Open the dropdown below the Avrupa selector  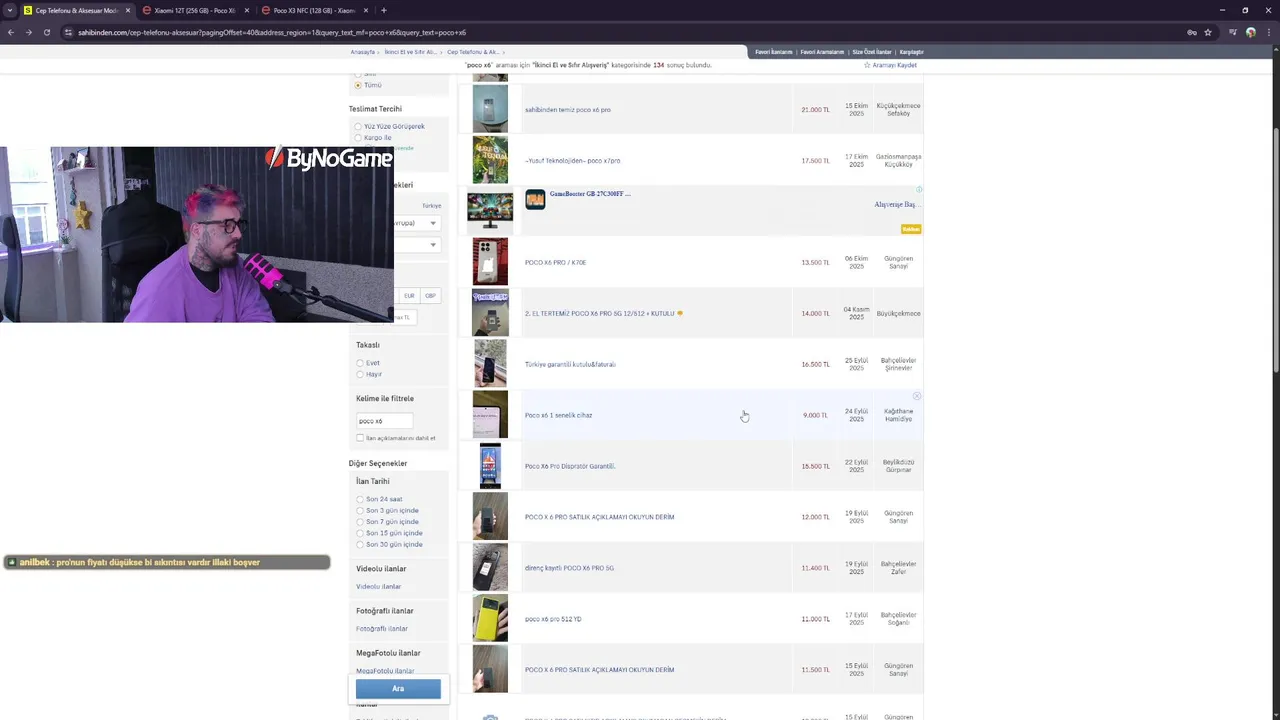[x=416, y=245]
